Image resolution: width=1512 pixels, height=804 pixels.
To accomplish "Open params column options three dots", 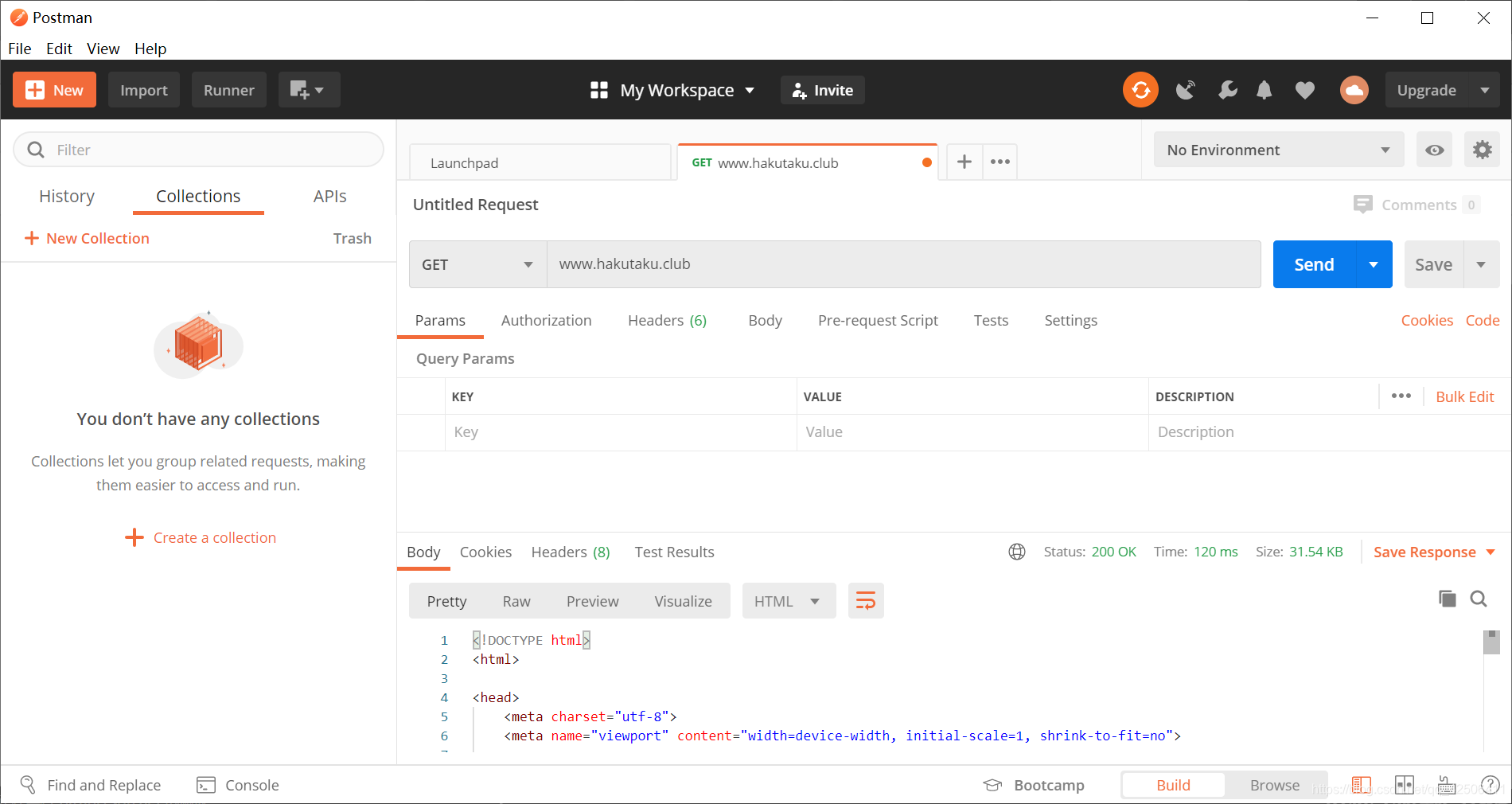I will pyautogui.click(x=1401, y=396).
